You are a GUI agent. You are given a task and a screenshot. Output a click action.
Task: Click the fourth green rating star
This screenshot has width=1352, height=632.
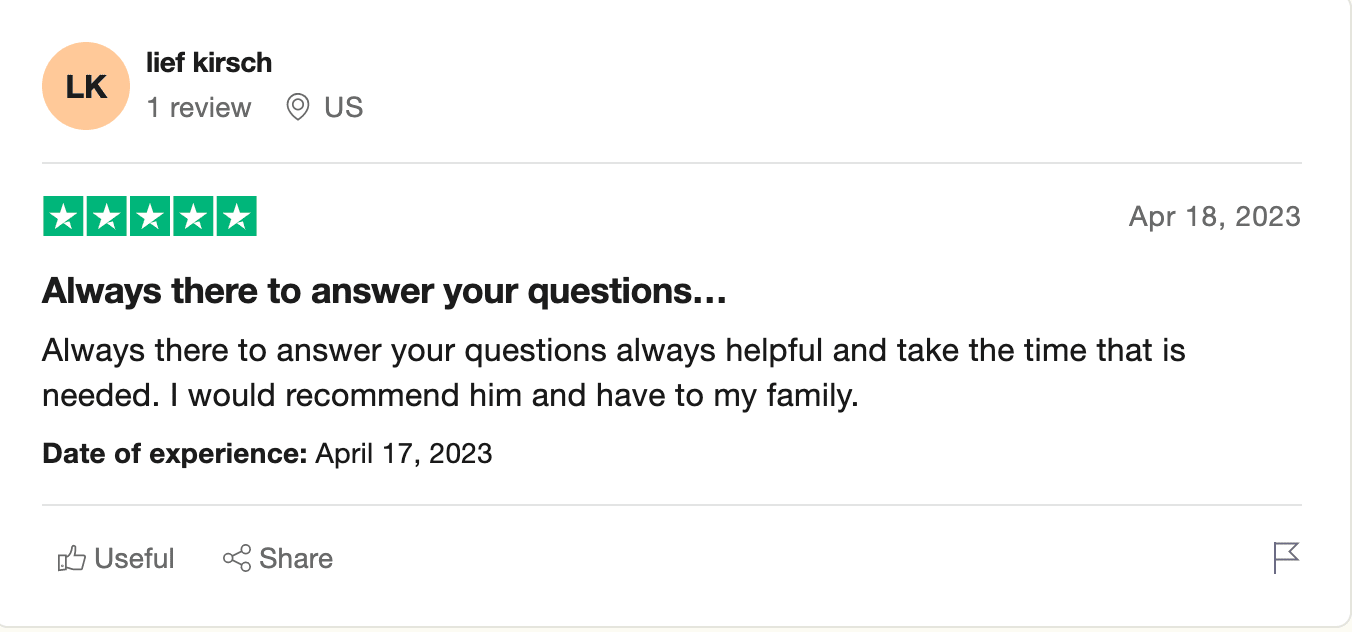[x=193, y=217]
